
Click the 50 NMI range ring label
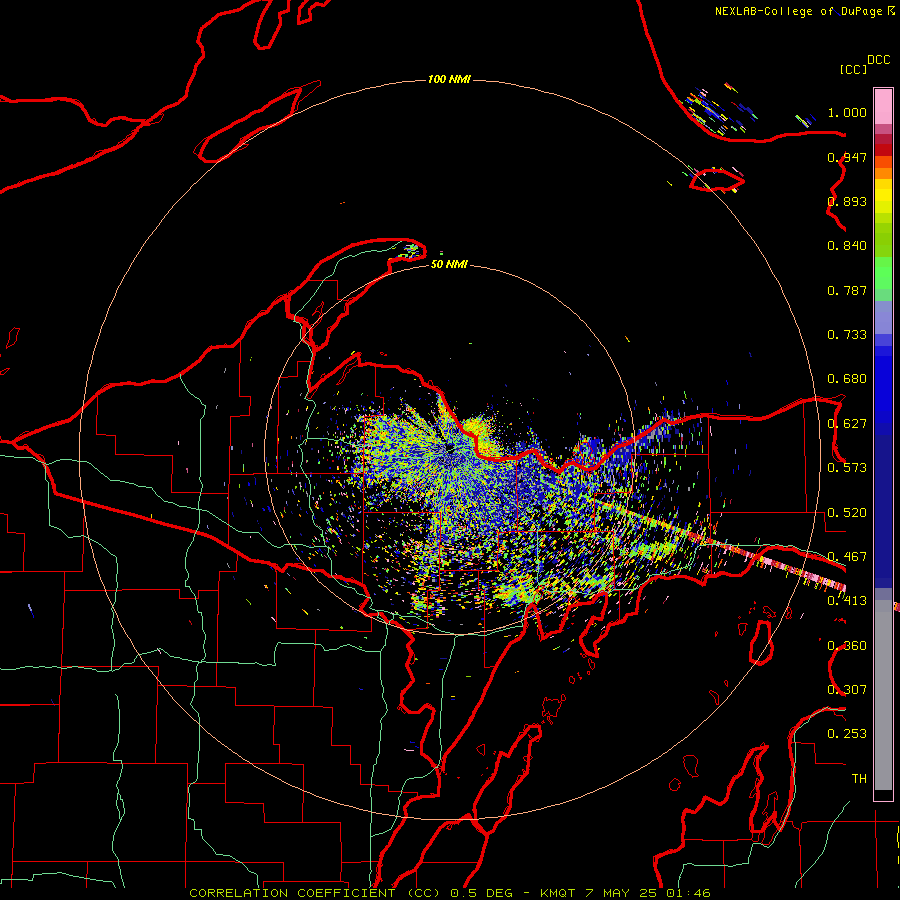[x=449, y=265]
